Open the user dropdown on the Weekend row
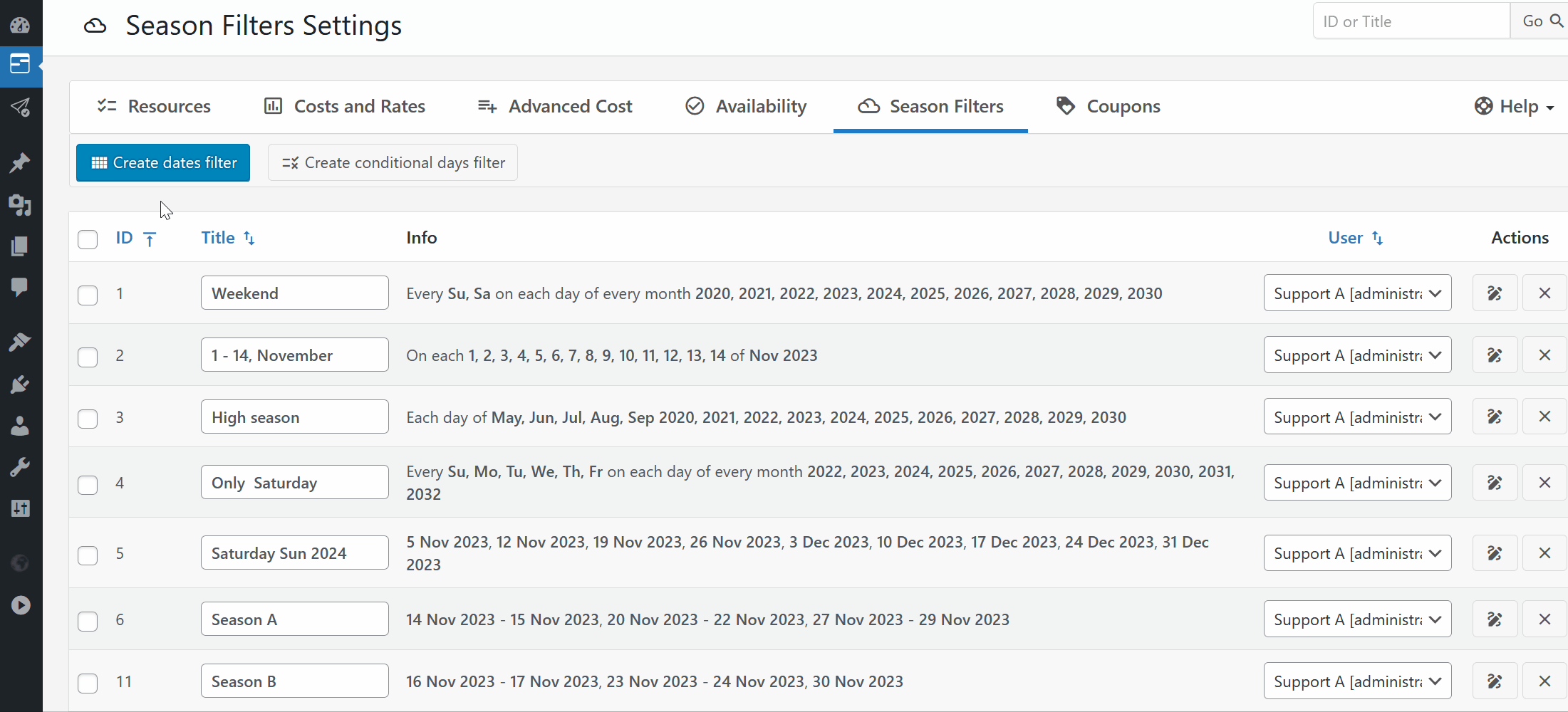Screen dimensions: 1568x712 click(1356, 293)
